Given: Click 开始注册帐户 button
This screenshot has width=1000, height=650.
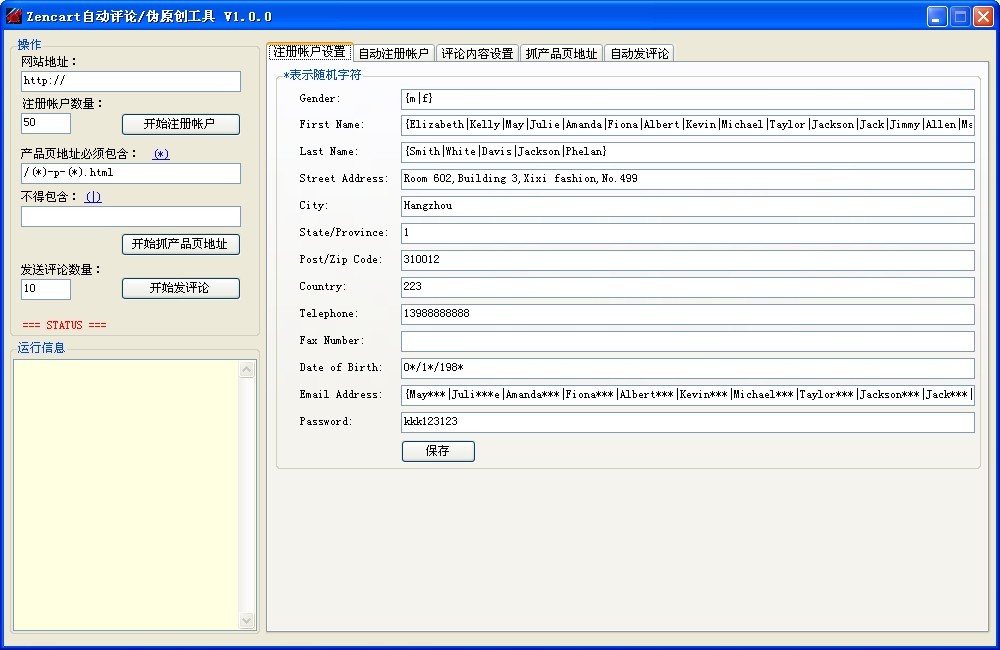Looking at the screenshot, I should 180,124.
